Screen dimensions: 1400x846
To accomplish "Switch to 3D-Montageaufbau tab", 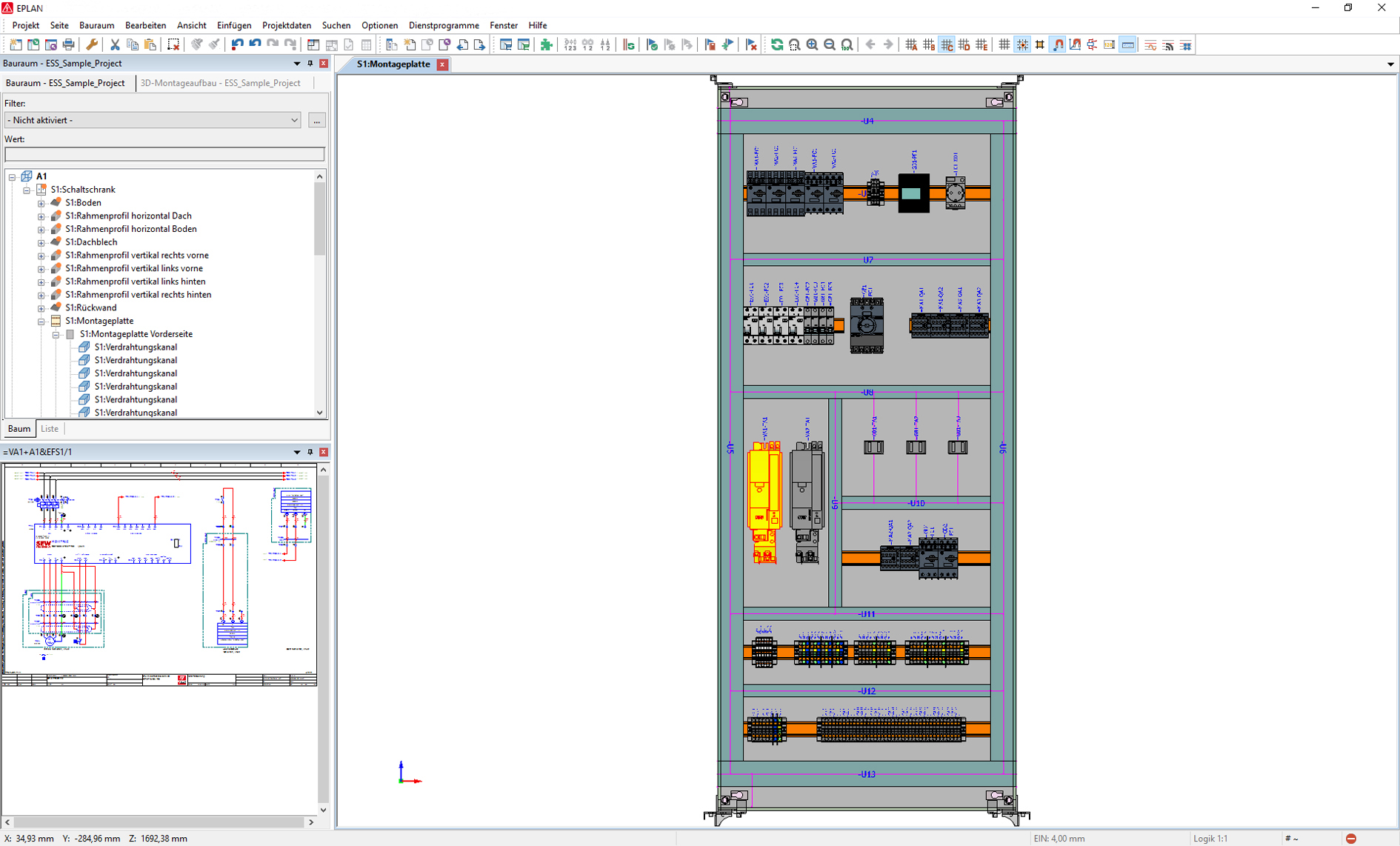I will point(220,83).
